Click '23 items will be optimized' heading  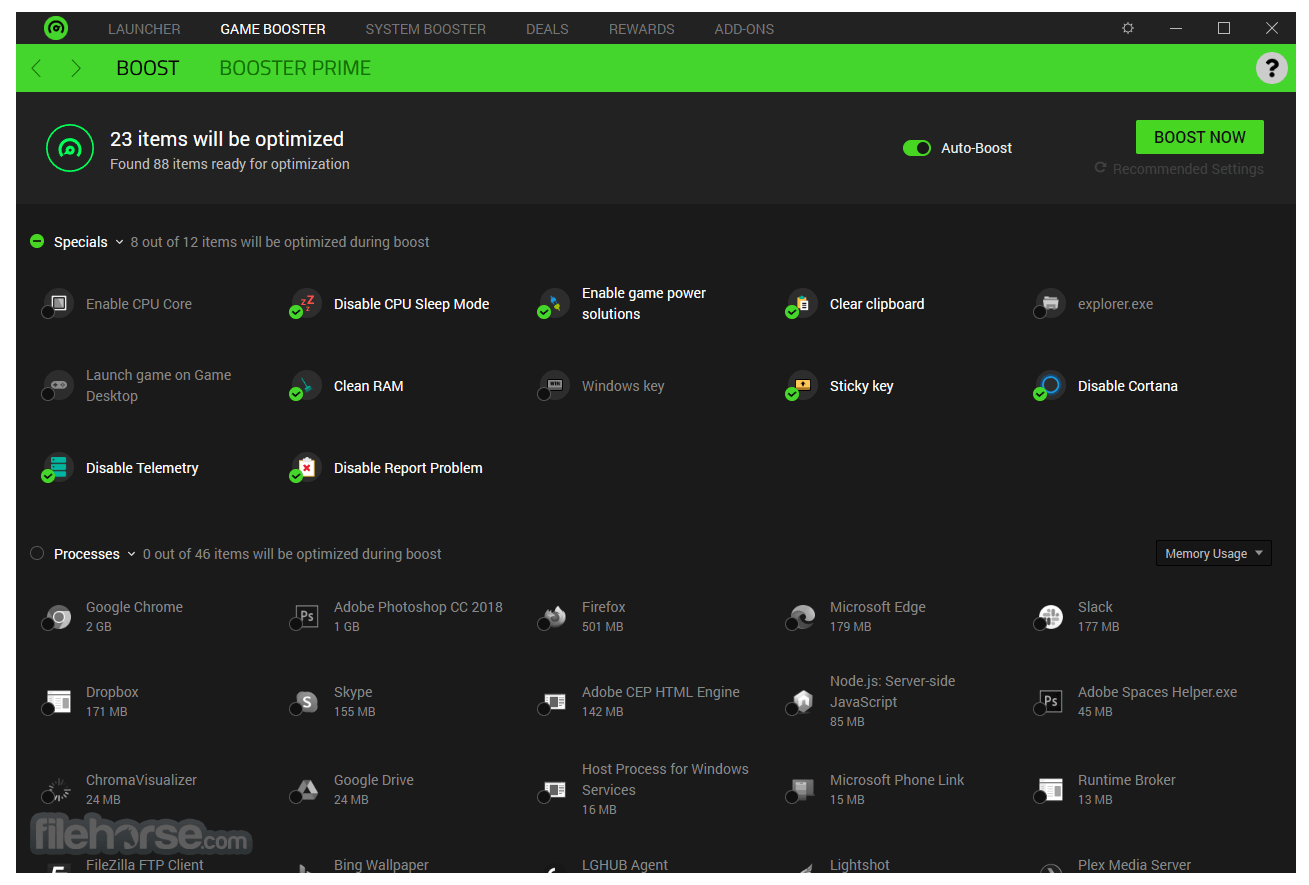(x=227, y=139)
